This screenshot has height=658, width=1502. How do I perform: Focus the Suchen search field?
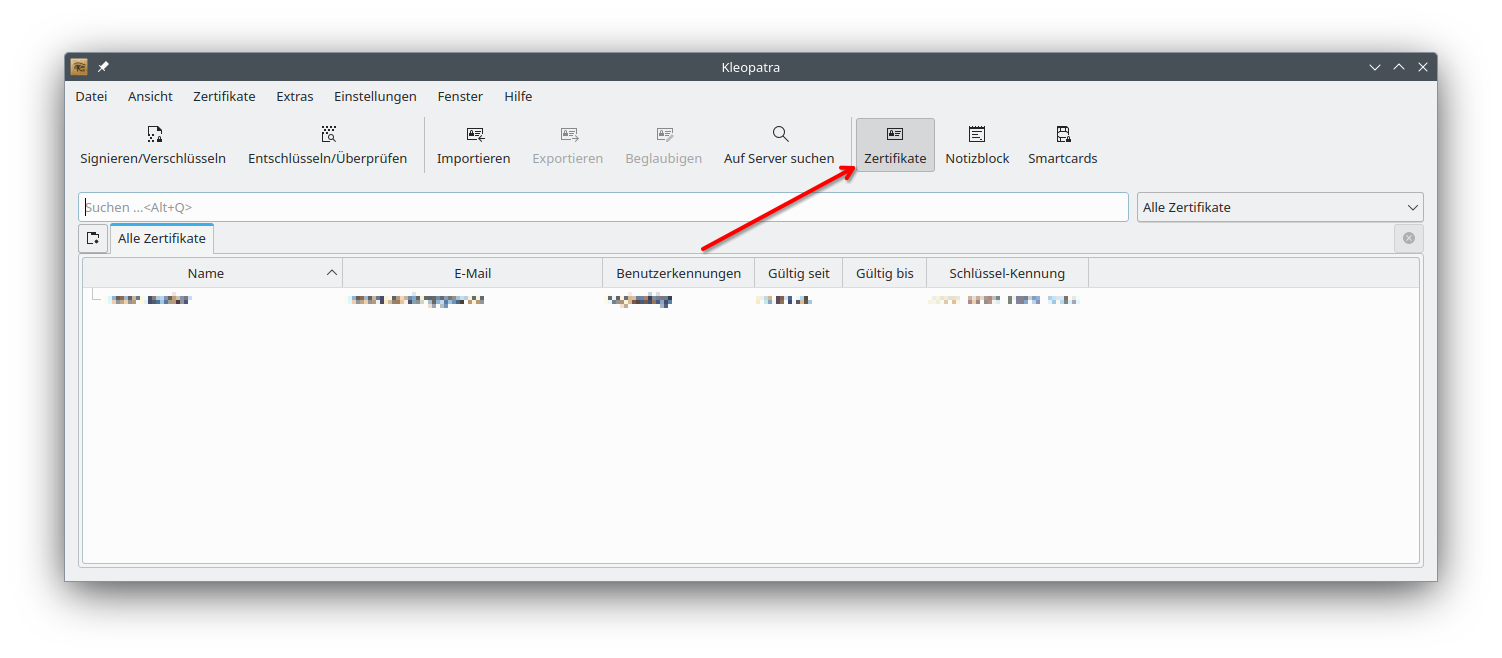(603, 207)
